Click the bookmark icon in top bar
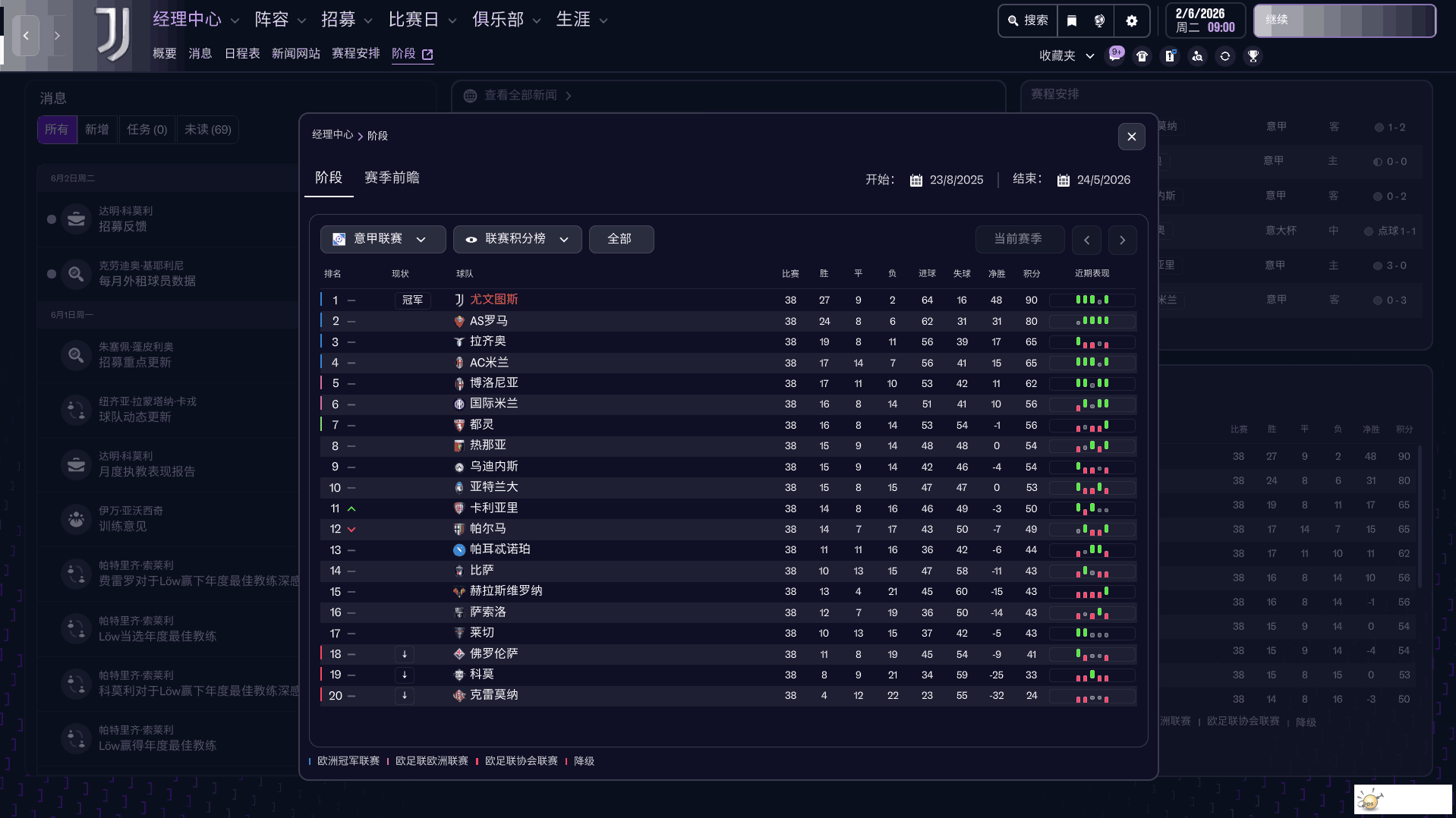The width and height of the screenshot is (1456, 818). tap(1071, 20)
